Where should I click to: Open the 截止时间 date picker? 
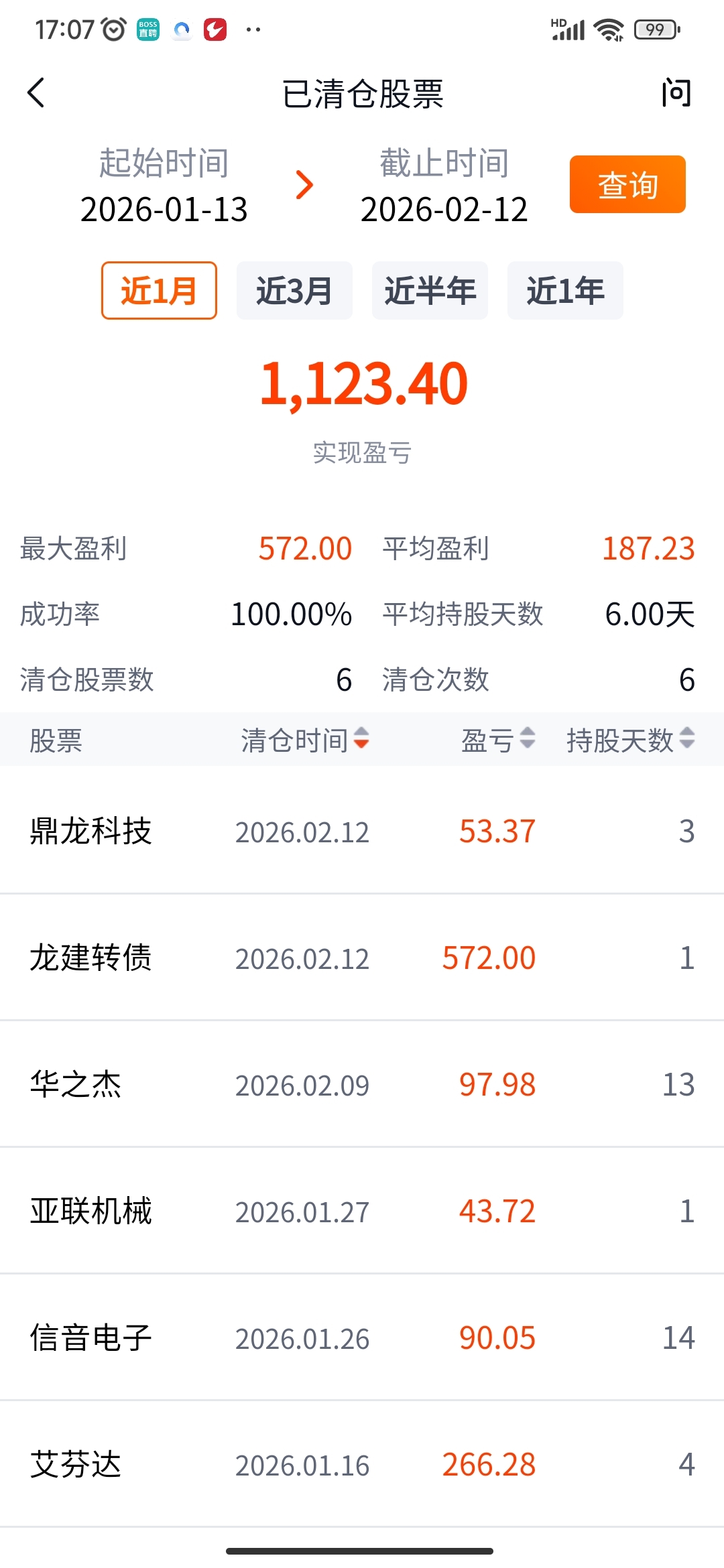(x=444, y=186)
